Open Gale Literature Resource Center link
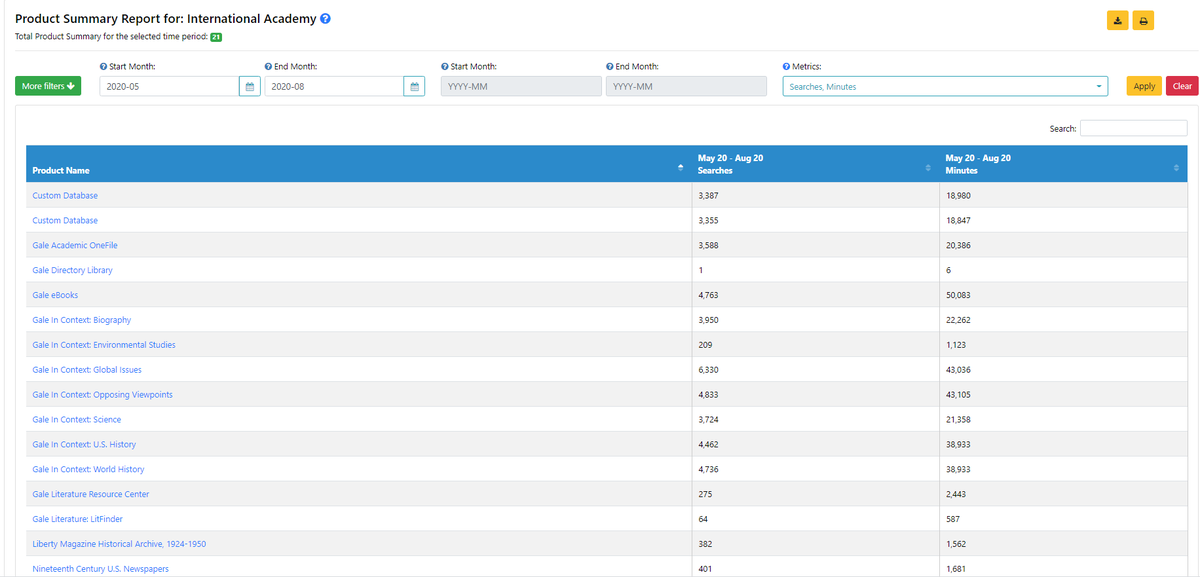Image resolution: width=1200 pixels, height=577 pixels. pos(91,495)
